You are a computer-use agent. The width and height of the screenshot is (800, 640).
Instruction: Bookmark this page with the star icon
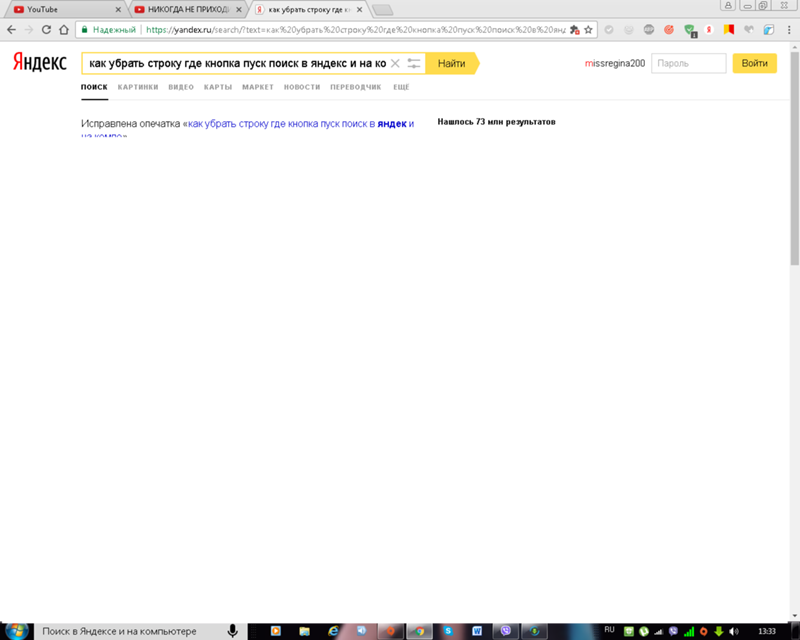588,30
